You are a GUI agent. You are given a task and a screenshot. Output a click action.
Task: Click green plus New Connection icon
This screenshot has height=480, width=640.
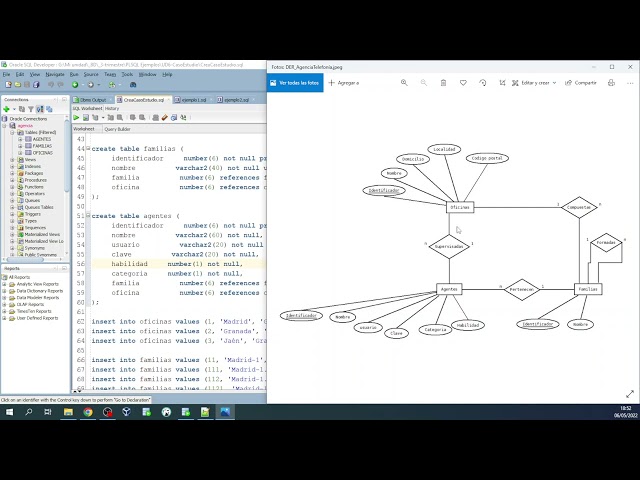(6, 109)
